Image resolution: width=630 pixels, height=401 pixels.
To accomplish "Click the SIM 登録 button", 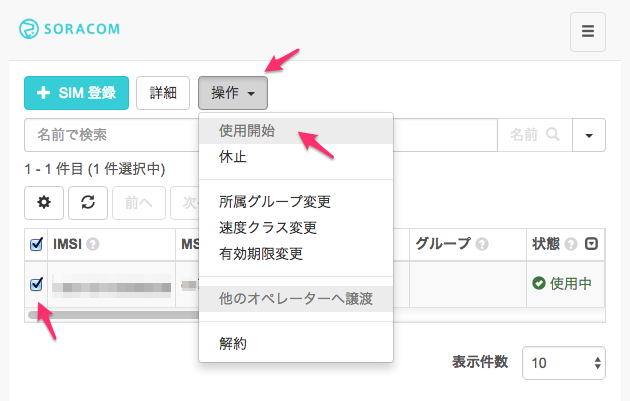I will coord(76,93).
